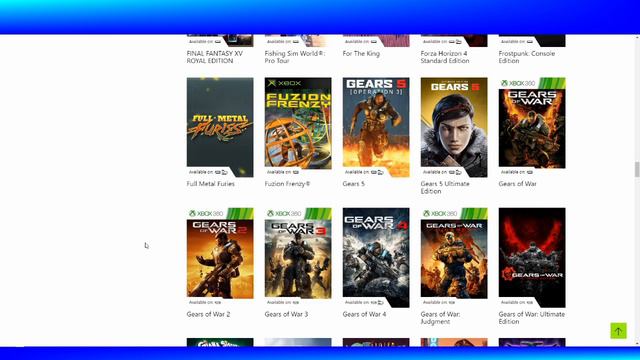Click Gears of War: Ultimate Edition title
This screenshot has height=360, width=640.
pos(532,318)
